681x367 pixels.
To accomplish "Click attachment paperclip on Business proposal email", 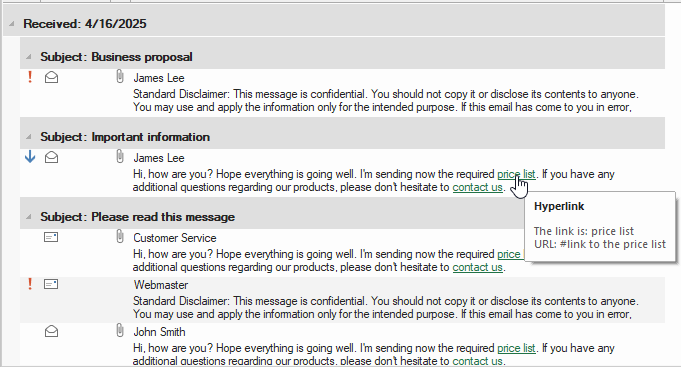I will [x=120, y=77].
